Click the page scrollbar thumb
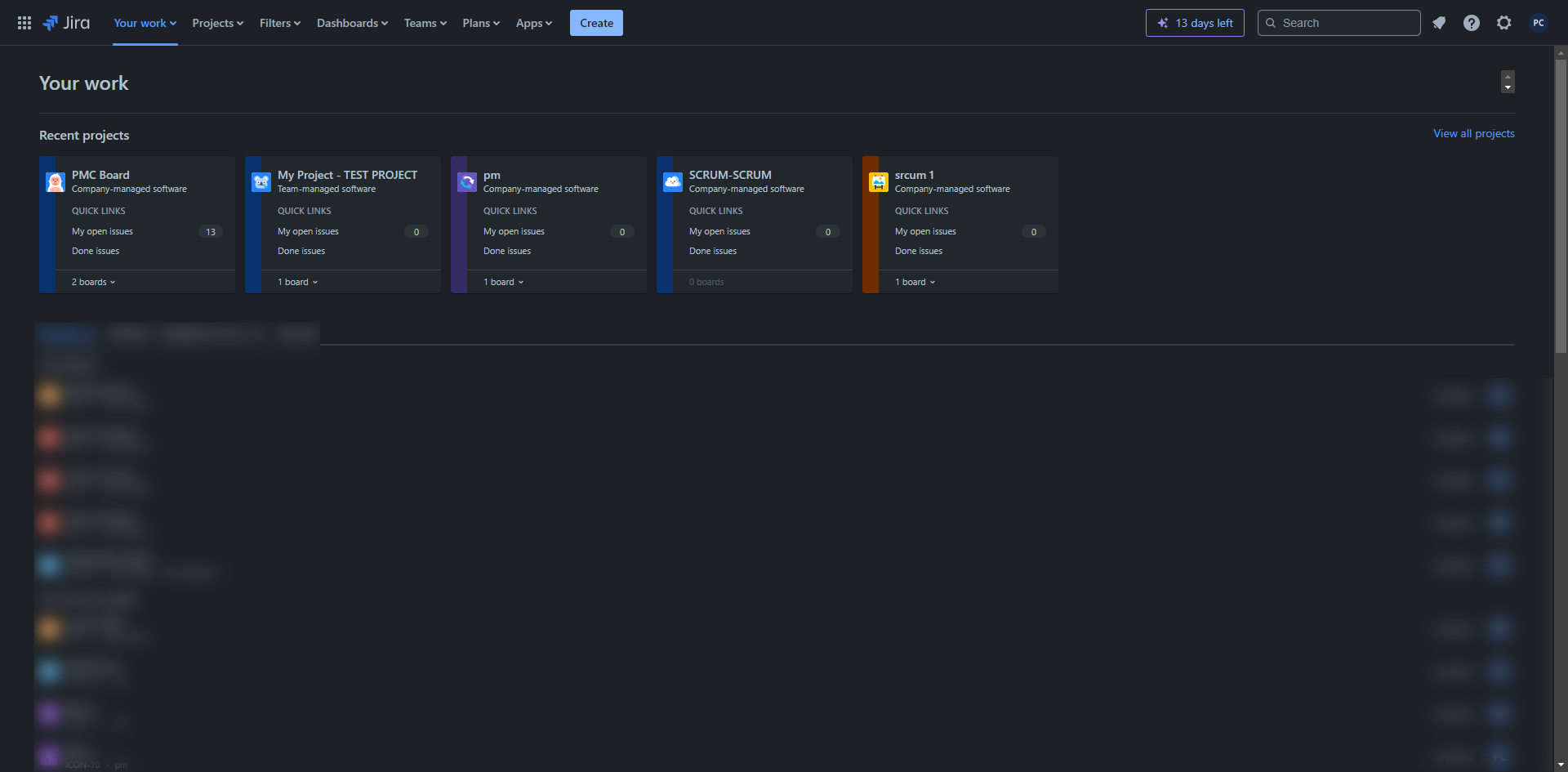This screenshot has width=1568, height=772. (1561, 206)
